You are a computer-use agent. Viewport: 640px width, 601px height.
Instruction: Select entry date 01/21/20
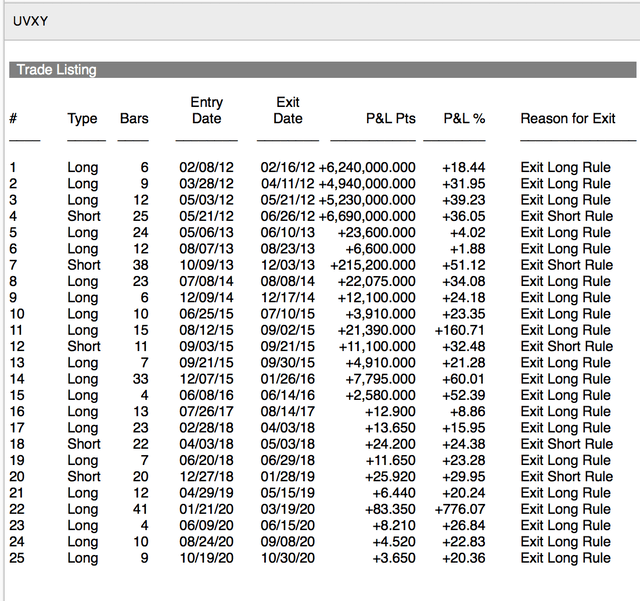pyautogui.click(x=207, y=509)
